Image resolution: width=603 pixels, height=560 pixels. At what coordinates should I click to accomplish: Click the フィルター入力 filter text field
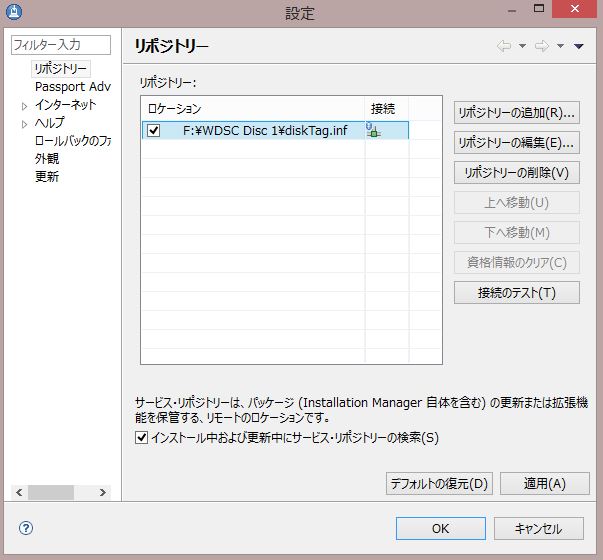coord(61,45)
